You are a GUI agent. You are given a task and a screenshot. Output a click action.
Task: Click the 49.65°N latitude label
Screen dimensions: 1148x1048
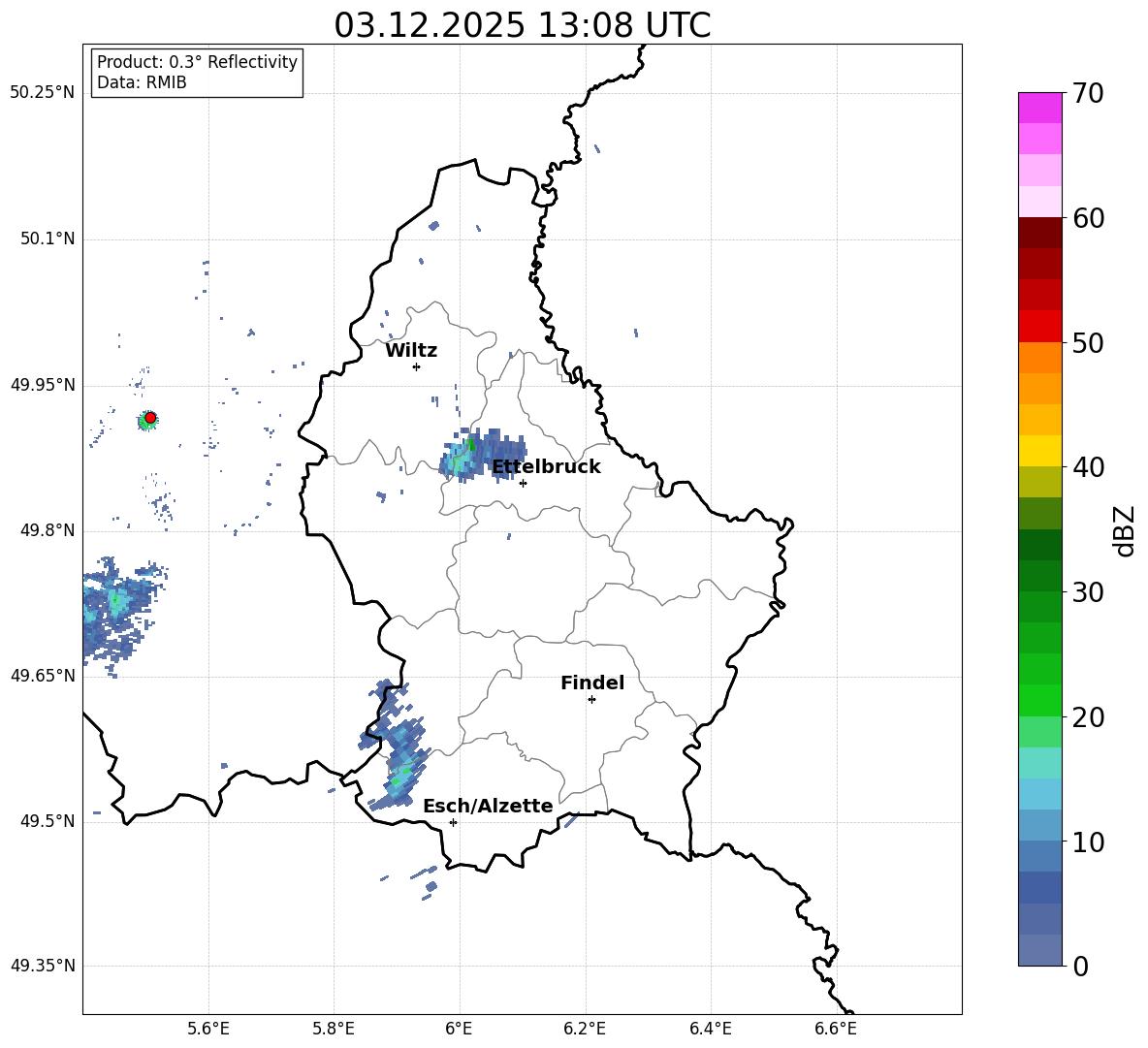[43, 676]
